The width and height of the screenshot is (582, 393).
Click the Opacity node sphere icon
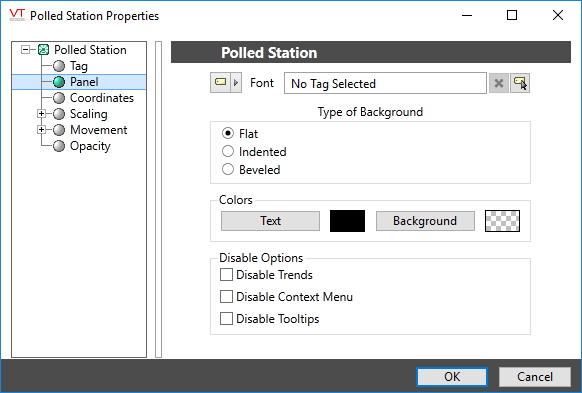[x=59, y=146]
